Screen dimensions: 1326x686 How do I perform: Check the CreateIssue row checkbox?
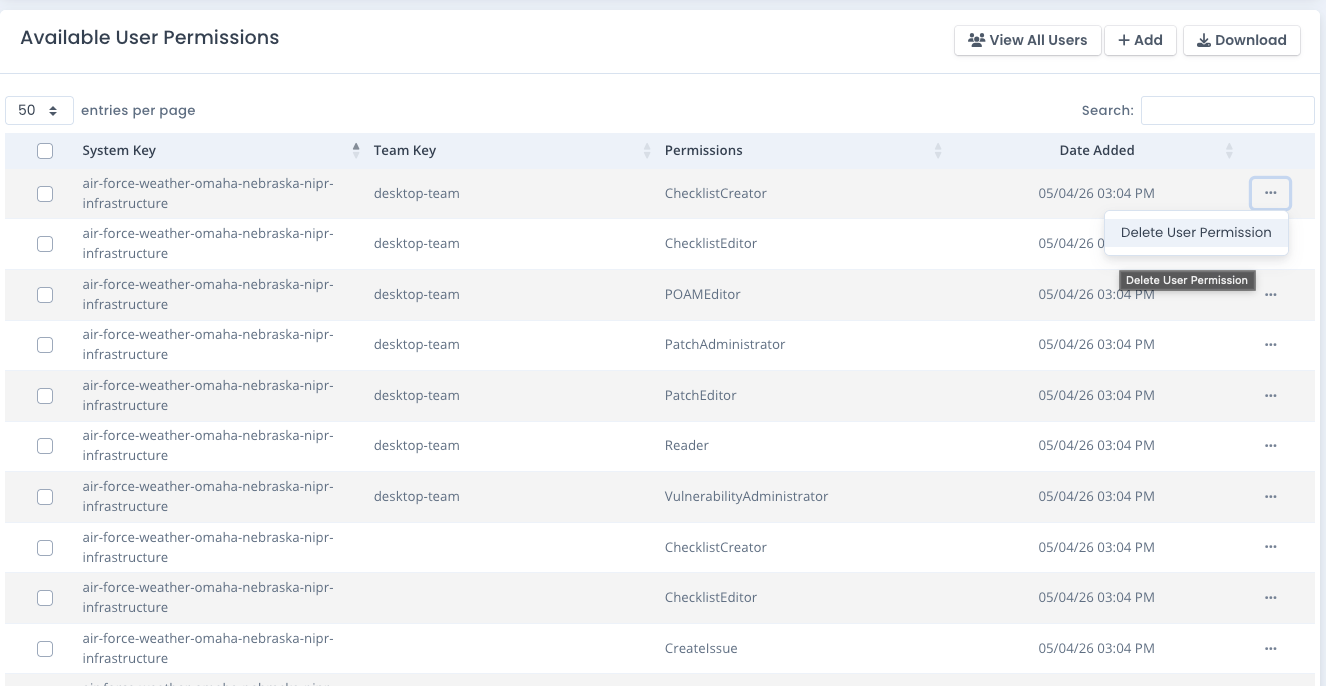pyautogui.click(x=45, y=649)
